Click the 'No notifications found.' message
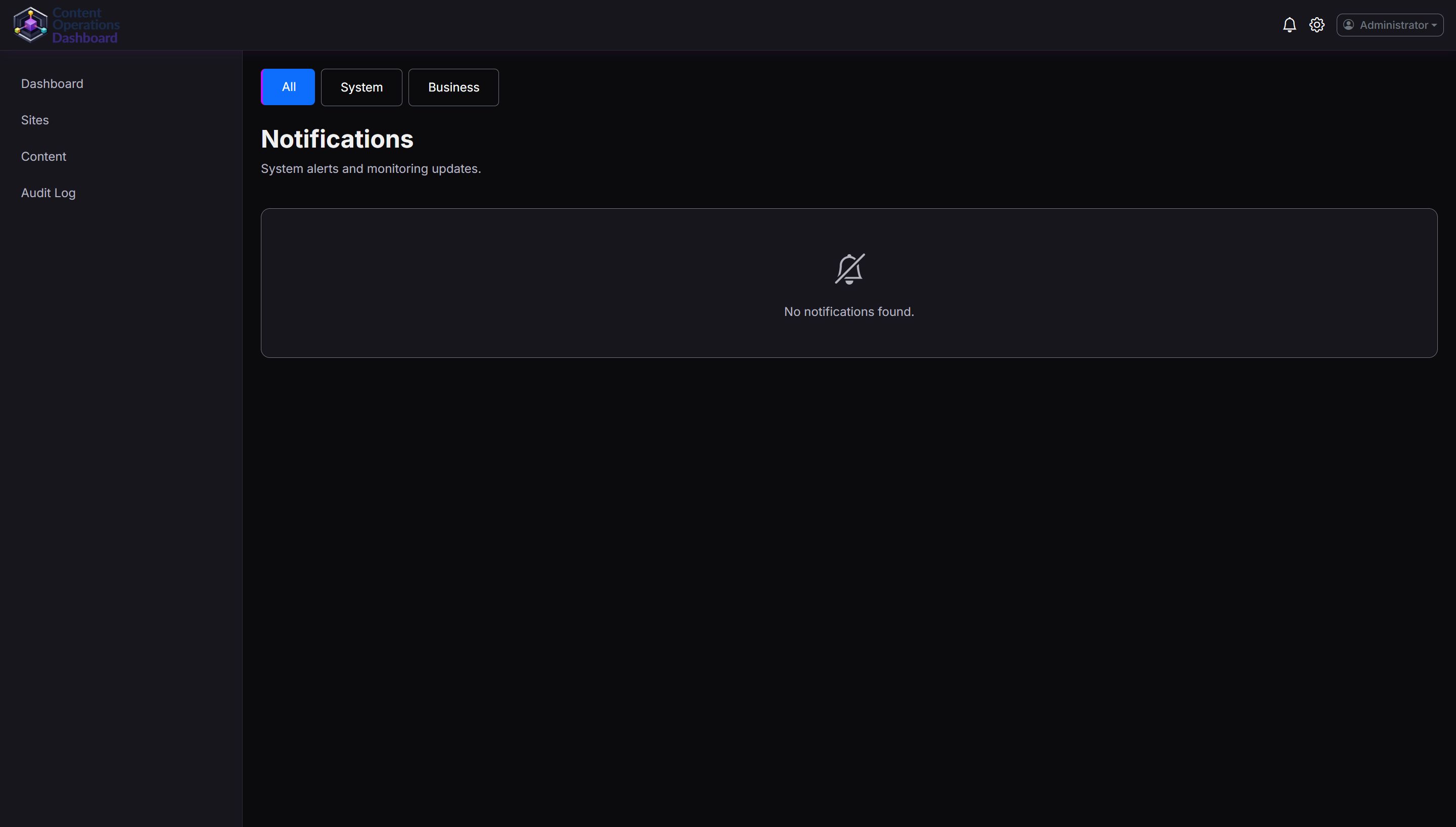Viewport: 1456px width, 827px height. pyautogui.click(x=848, y=312)
